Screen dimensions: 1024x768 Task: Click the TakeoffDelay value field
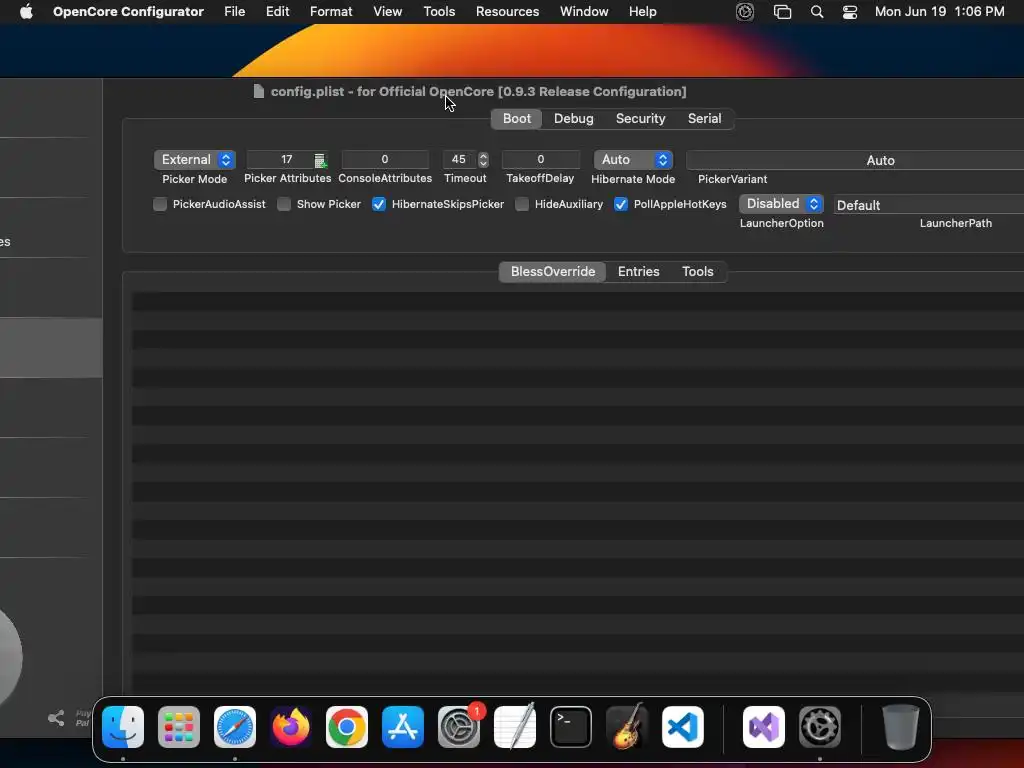click(x=540, y=159)
